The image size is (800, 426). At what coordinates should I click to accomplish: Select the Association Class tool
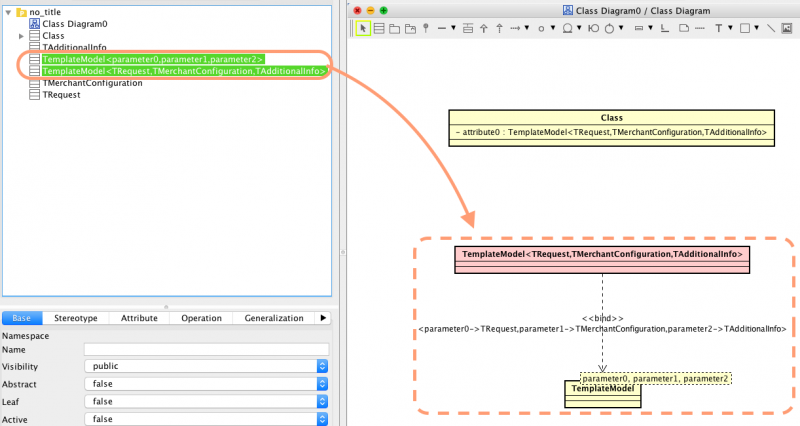(468, 29)
